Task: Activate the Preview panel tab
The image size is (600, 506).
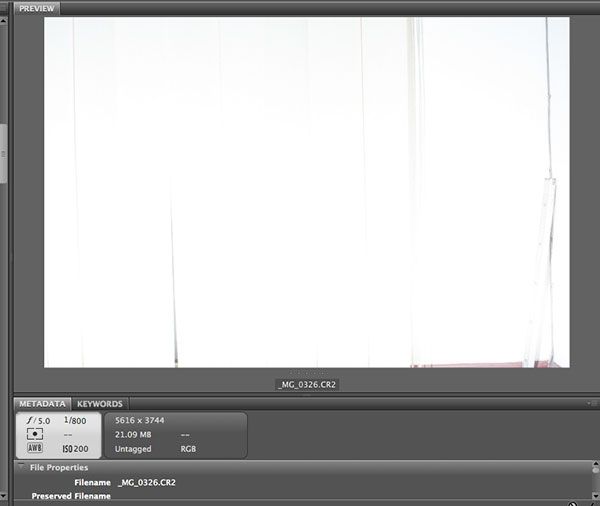Action: pyautogui.click(x=37, y=8)
